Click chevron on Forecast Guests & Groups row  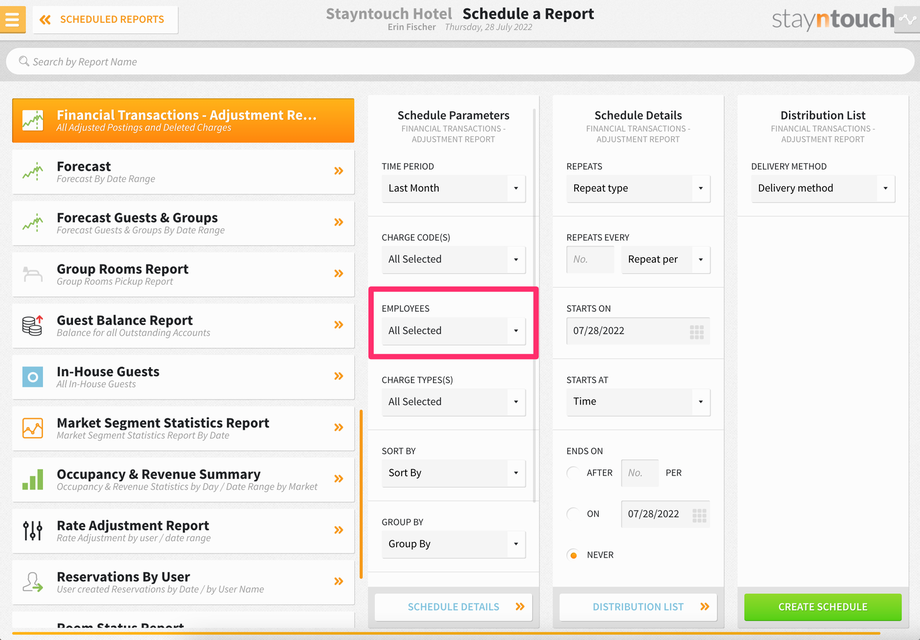(x=339, y=222)
